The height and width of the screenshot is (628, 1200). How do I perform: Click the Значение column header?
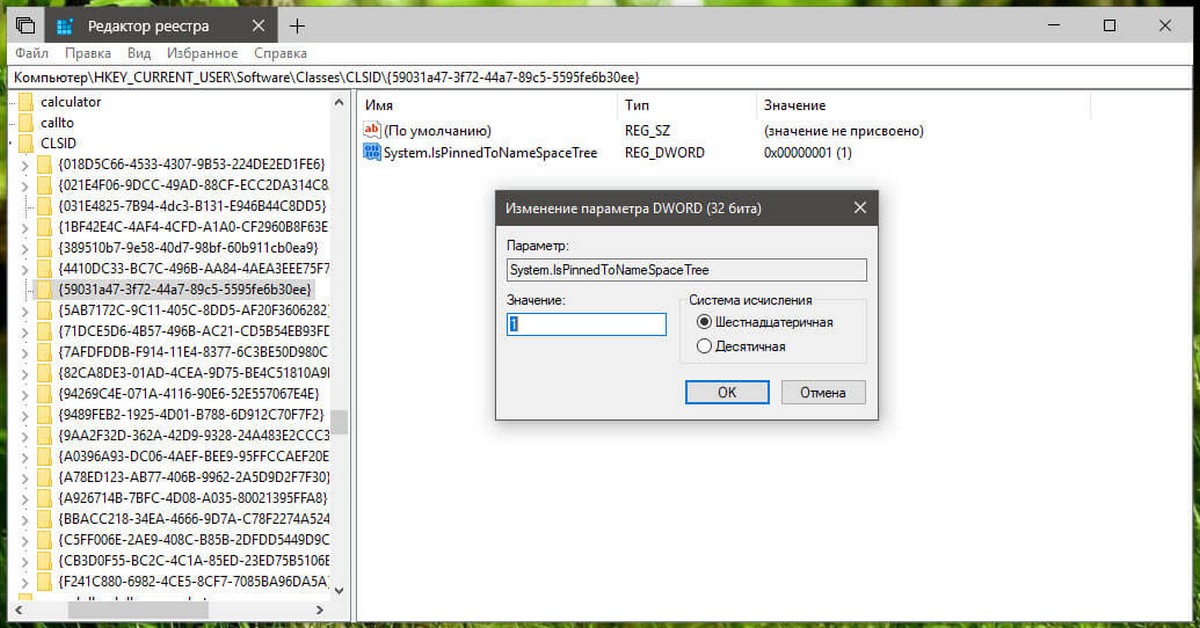click(795, 105)
